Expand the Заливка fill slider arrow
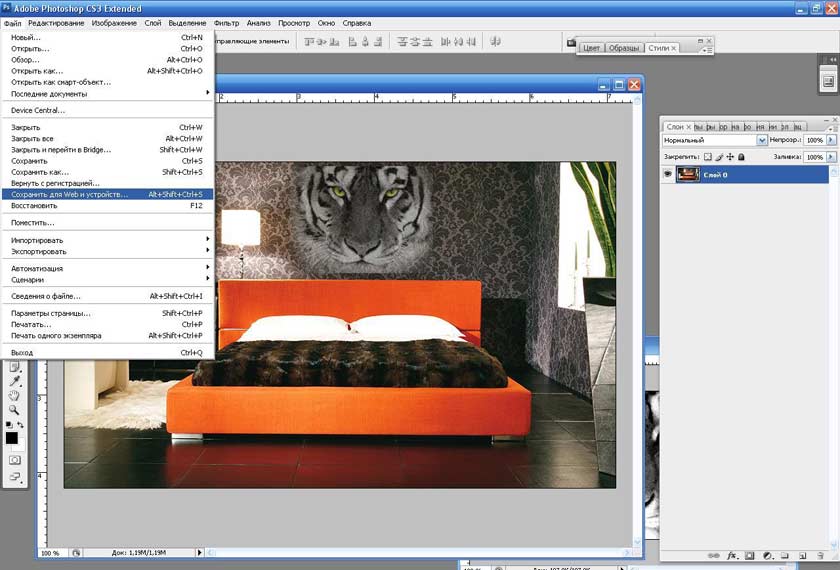840x570 pixels. pyautogui.click(x=829, y=157)
